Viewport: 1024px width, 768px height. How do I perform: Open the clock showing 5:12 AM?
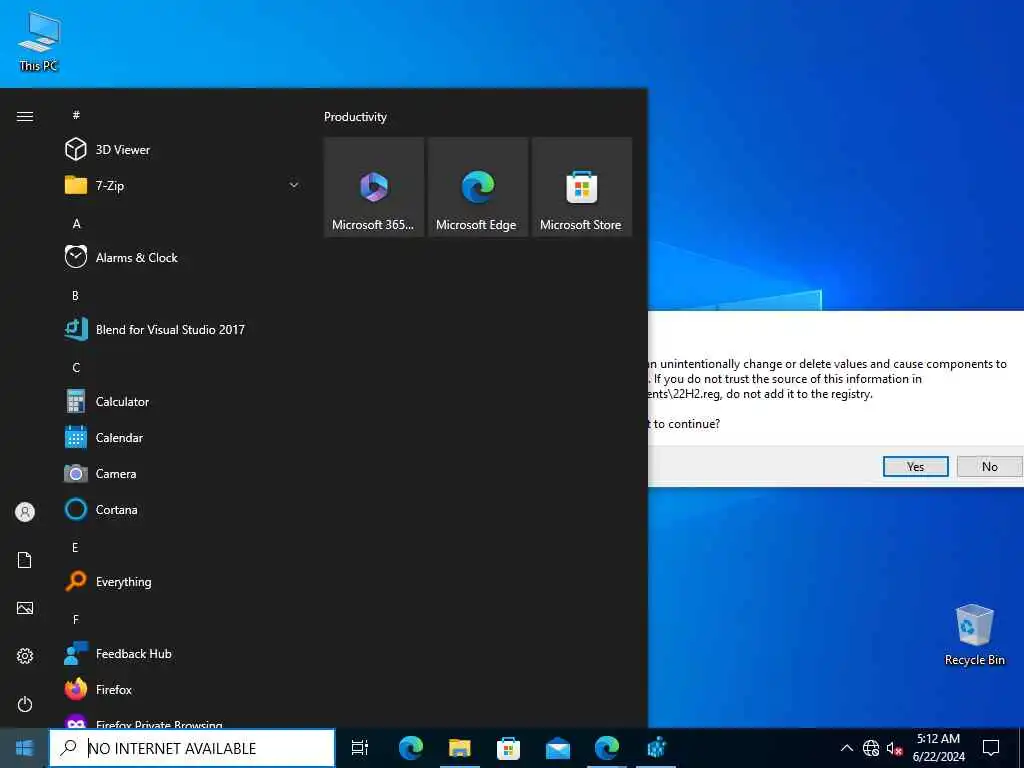point(938,748)
